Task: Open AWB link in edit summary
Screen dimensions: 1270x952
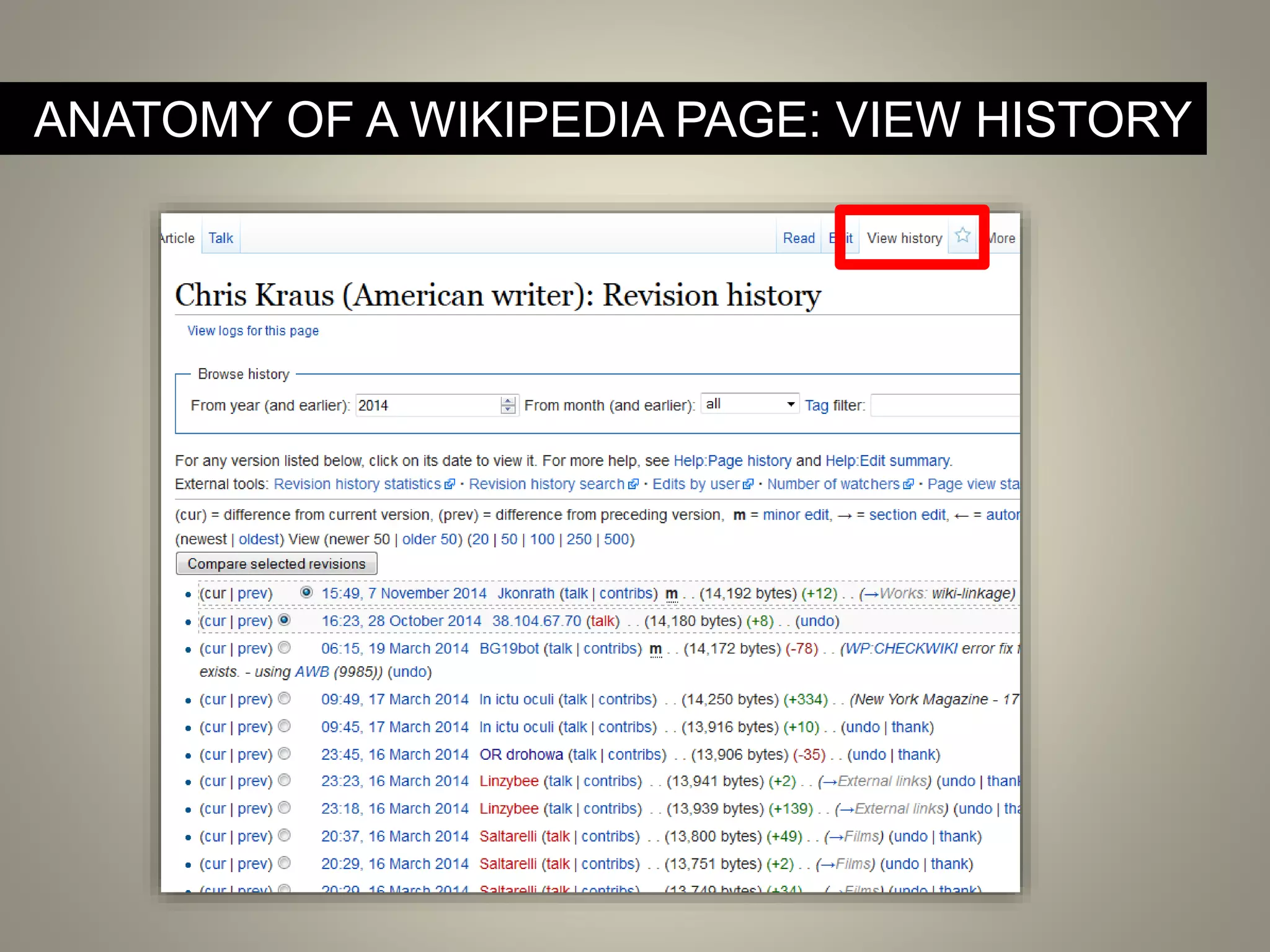Action: [x=312, y=672]
